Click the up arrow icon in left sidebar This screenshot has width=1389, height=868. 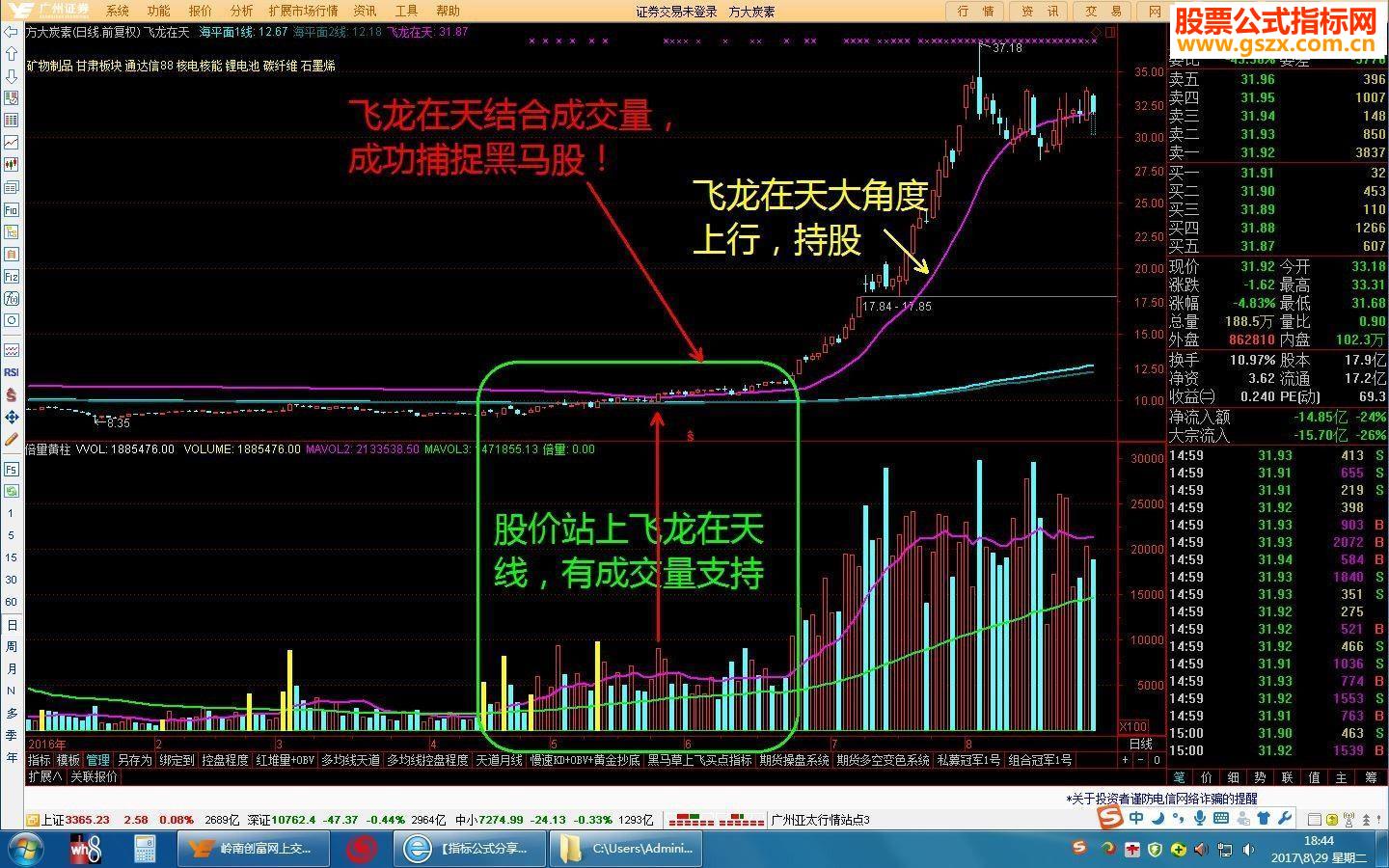click(12, 54)
